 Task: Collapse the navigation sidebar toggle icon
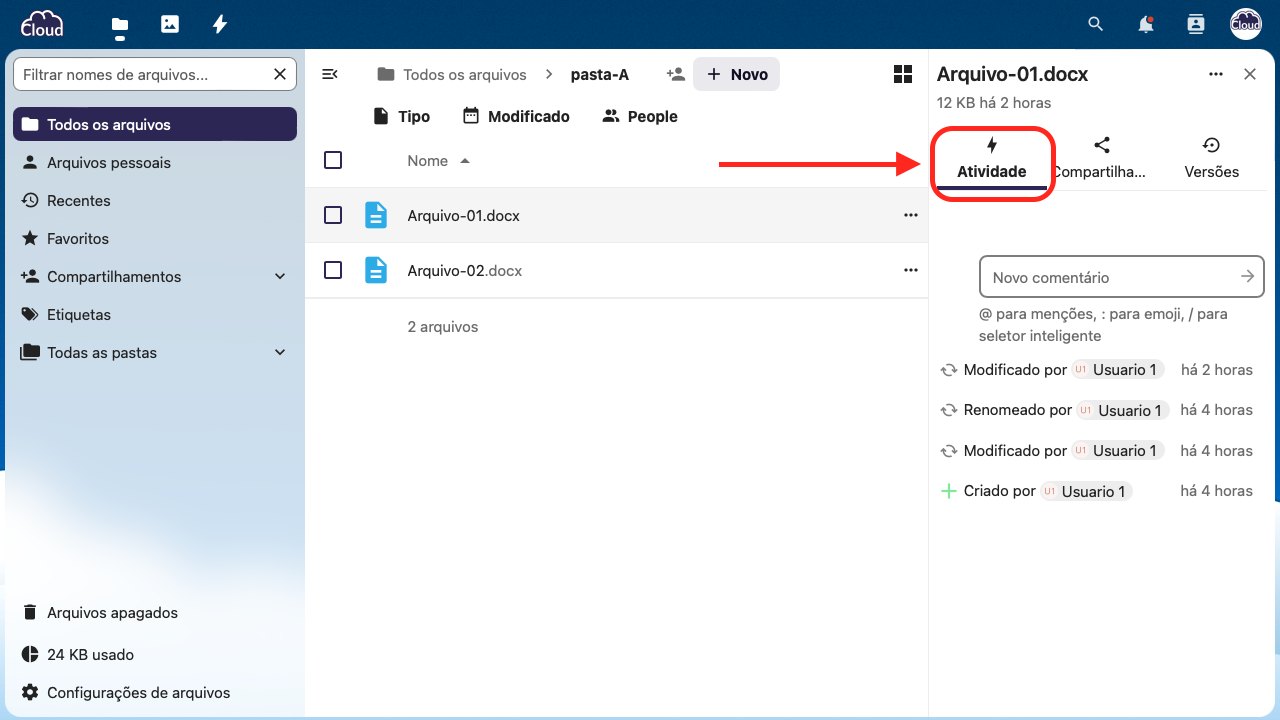(330, 74)
